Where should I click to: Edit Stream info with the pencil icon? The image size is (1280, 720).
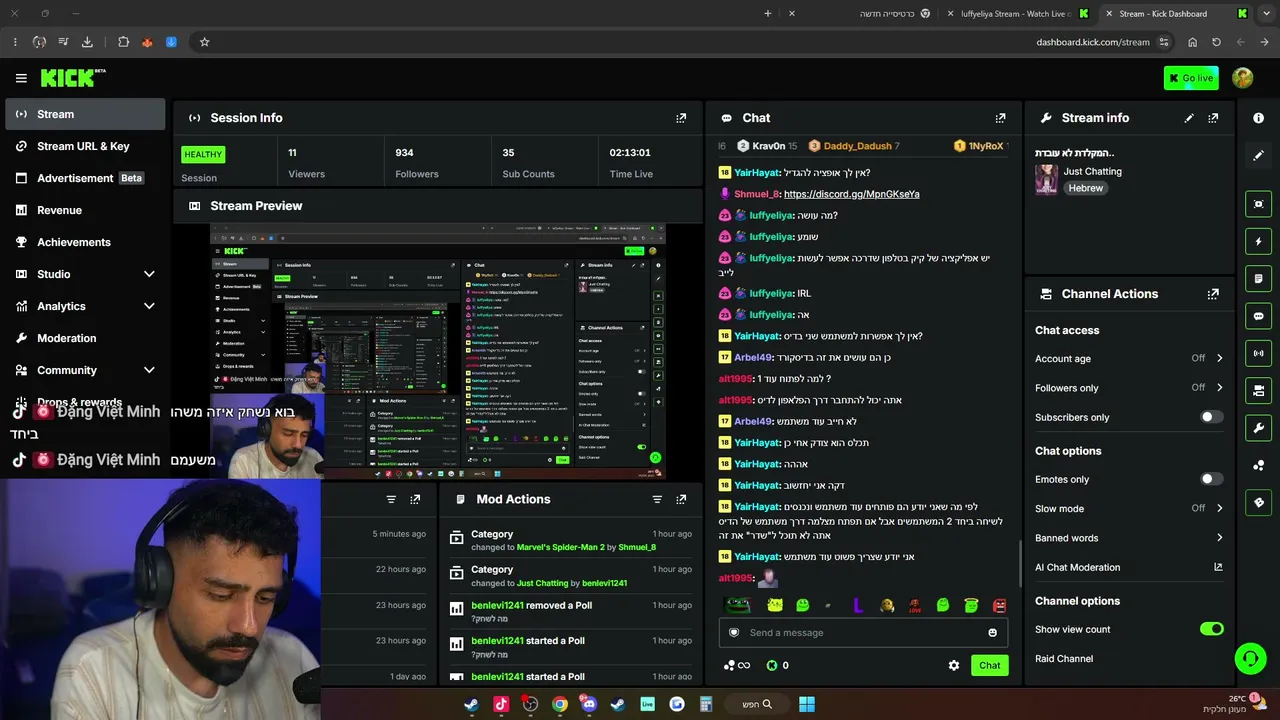tap(1189, 118)
